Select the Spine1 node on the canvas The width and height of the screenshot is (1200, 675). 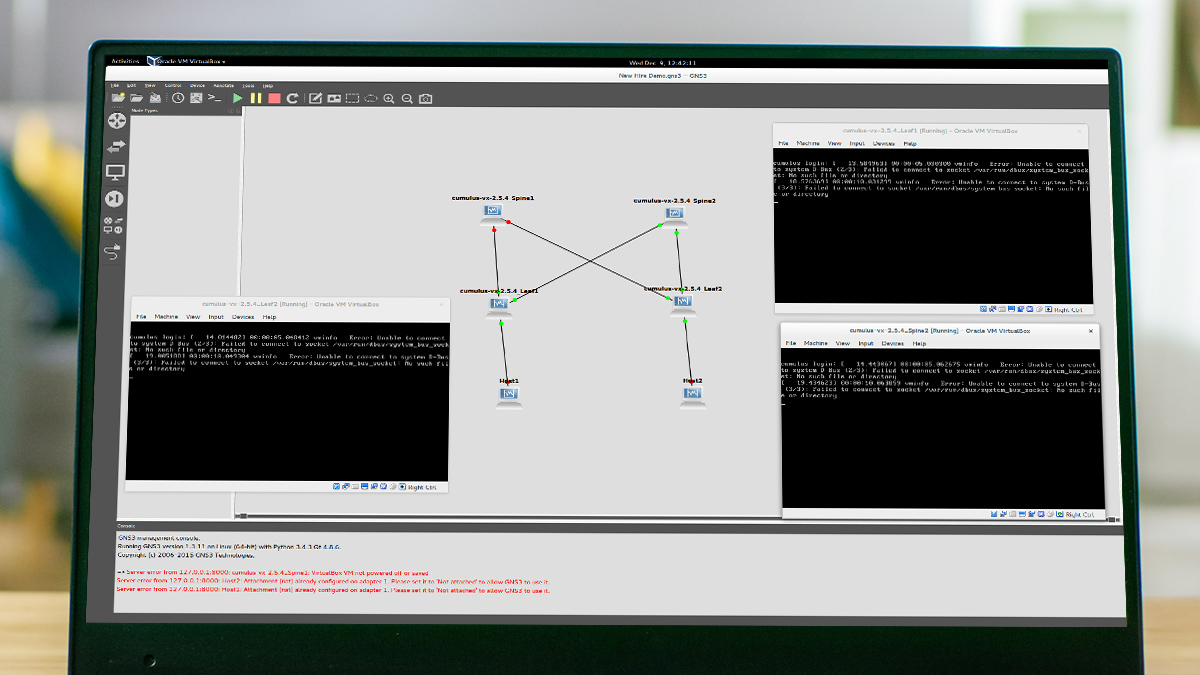pos(492,211)
